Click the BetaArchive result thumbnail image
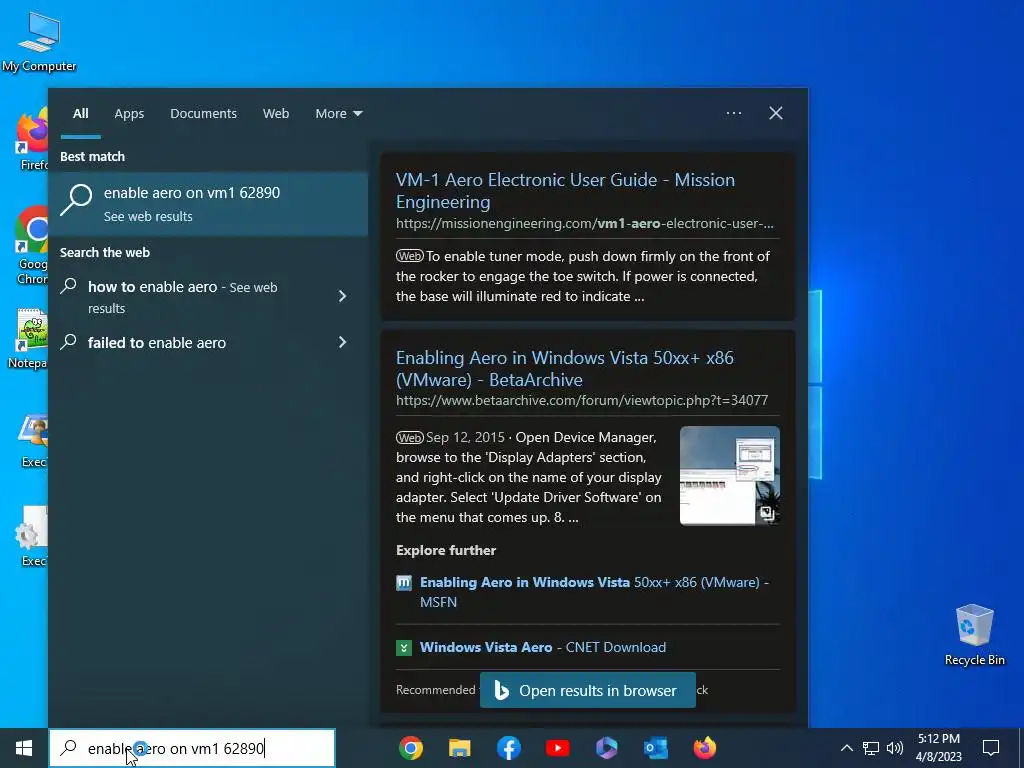This screenshot has width=1024, height=768. pos(729,475)
